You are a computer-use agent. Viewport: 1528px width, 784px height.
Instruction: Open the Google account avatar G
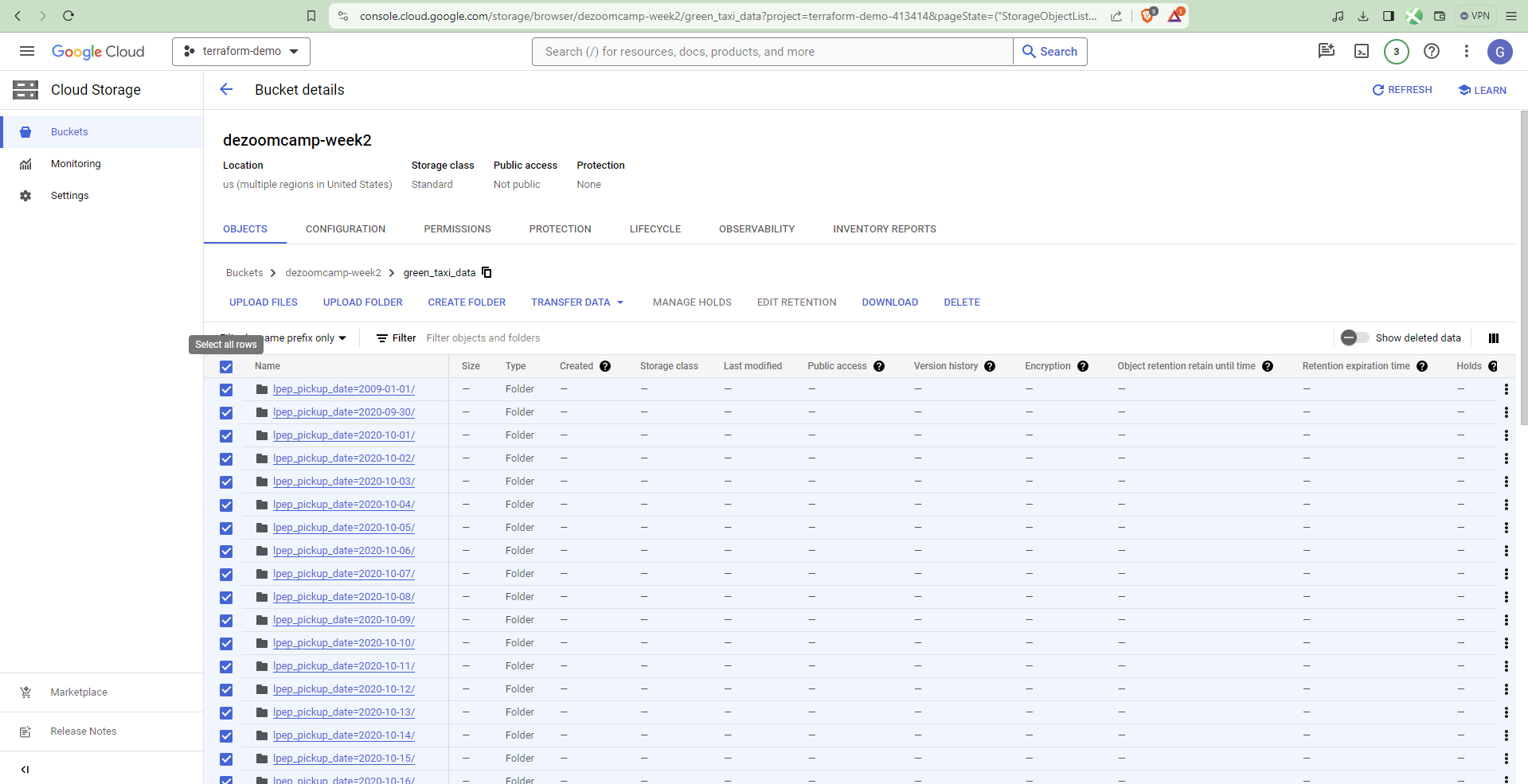[x=1499, y=52]
